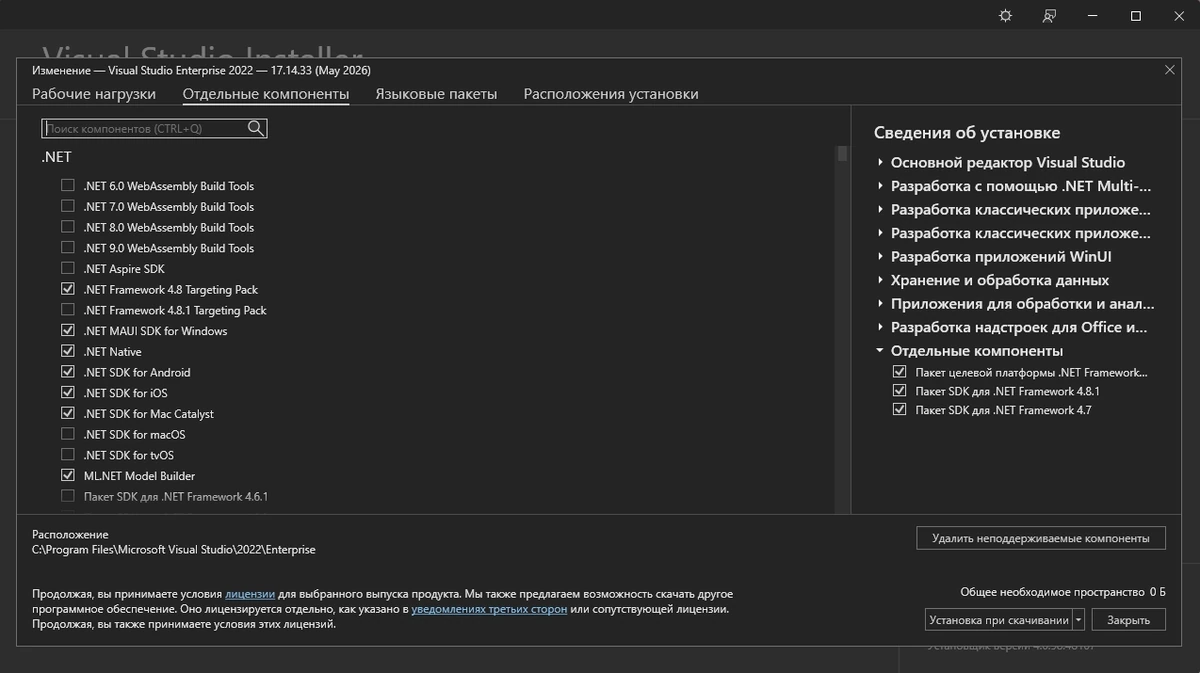Image resolution: width=1200 pixels, height=673 pixels.
Task: Minimize the Visual Studio Installer window
Action: pyautogui.click(x=1093, y=16)
